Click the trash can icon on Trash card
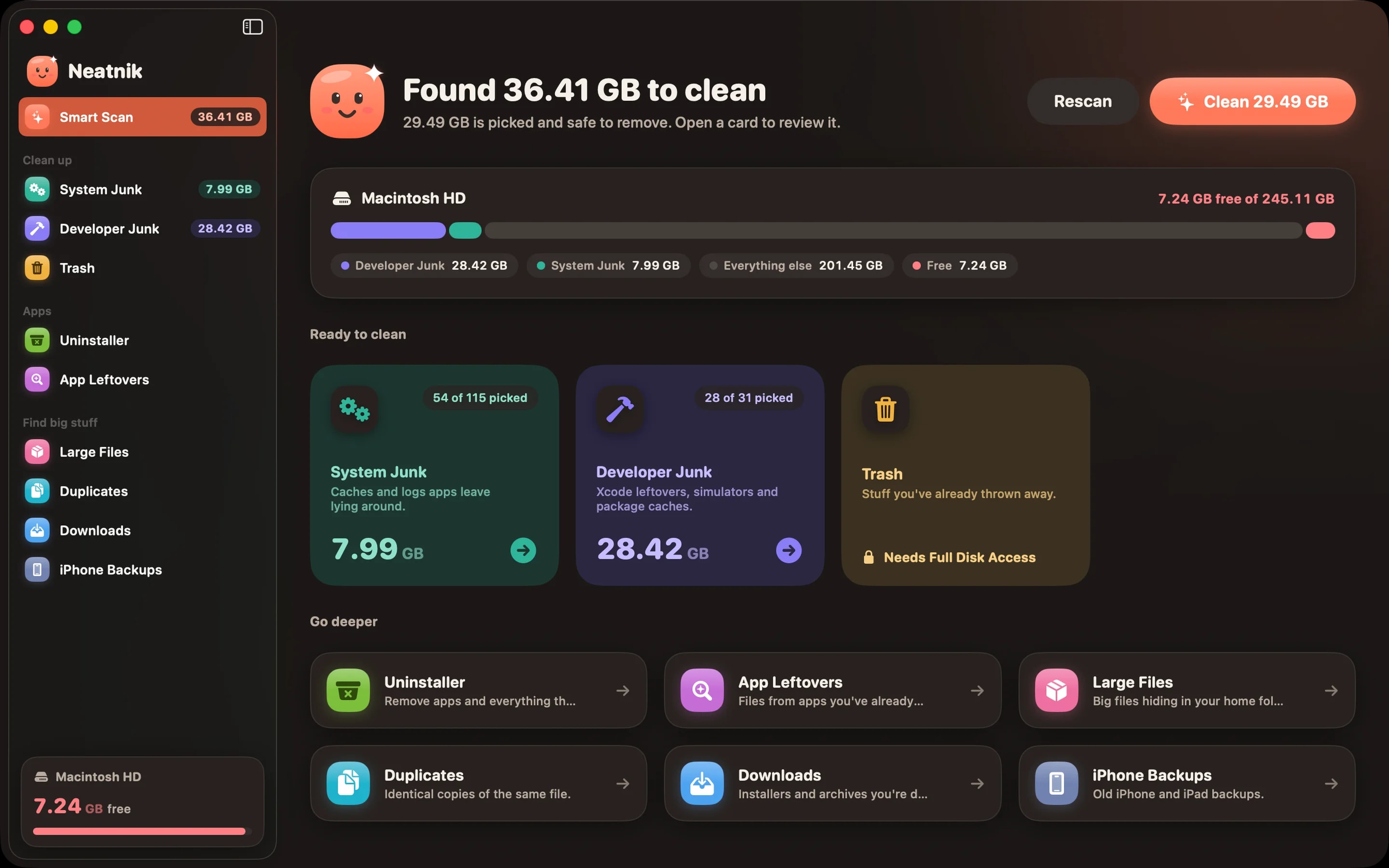 coord(885,409)
